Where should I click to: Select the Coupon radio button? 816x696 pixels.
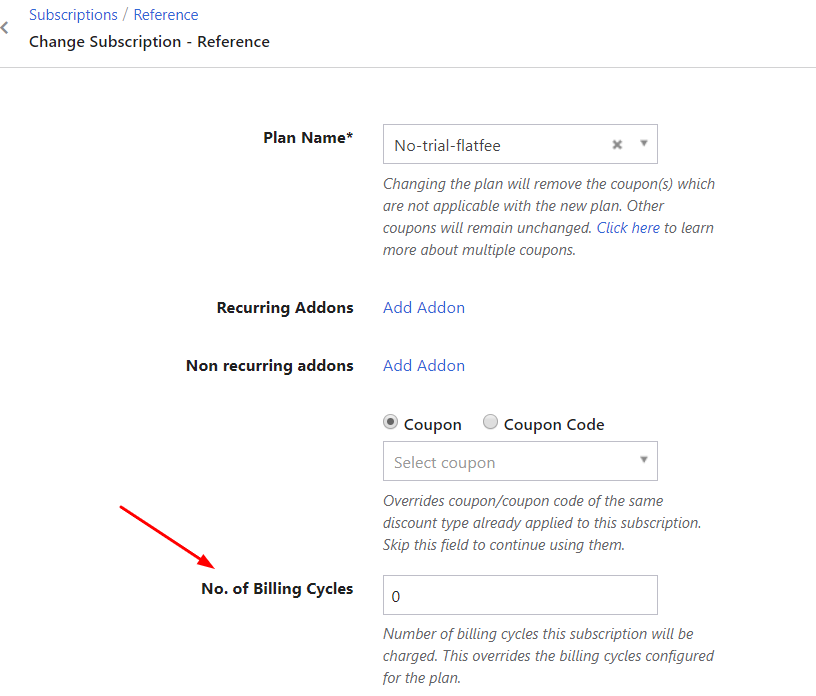[391, 423]
